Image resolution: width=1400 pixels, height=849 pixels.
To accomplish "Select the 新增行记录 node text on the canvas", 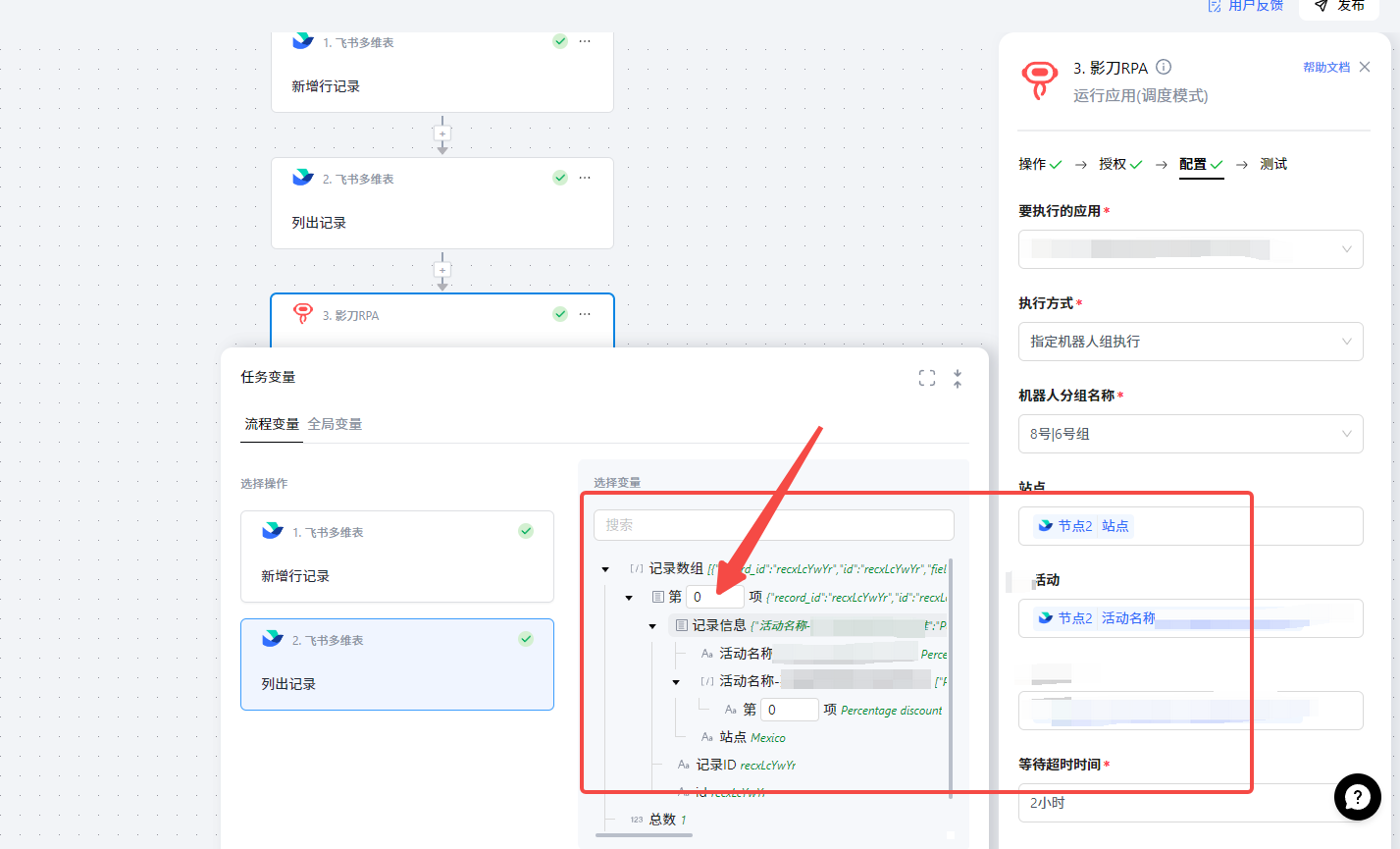I will [x=326, y=86].
